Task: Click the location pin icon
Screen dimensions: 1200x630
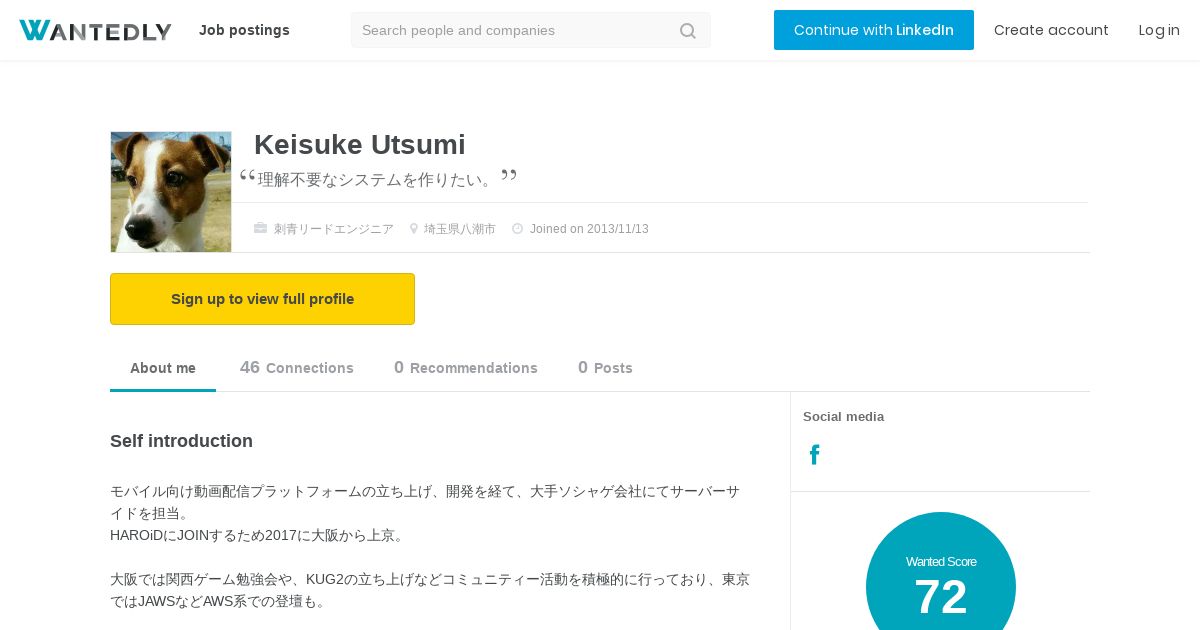Action: point(414,228)
